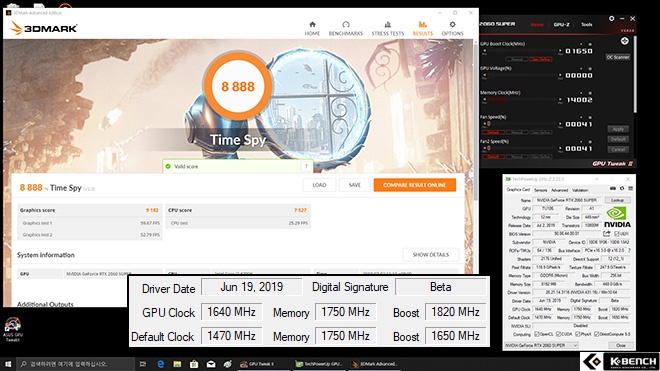This screenshot has height=371, width=660.
Task: Click the GPU-Z refresh icon
Action: (x=622, y=189)
